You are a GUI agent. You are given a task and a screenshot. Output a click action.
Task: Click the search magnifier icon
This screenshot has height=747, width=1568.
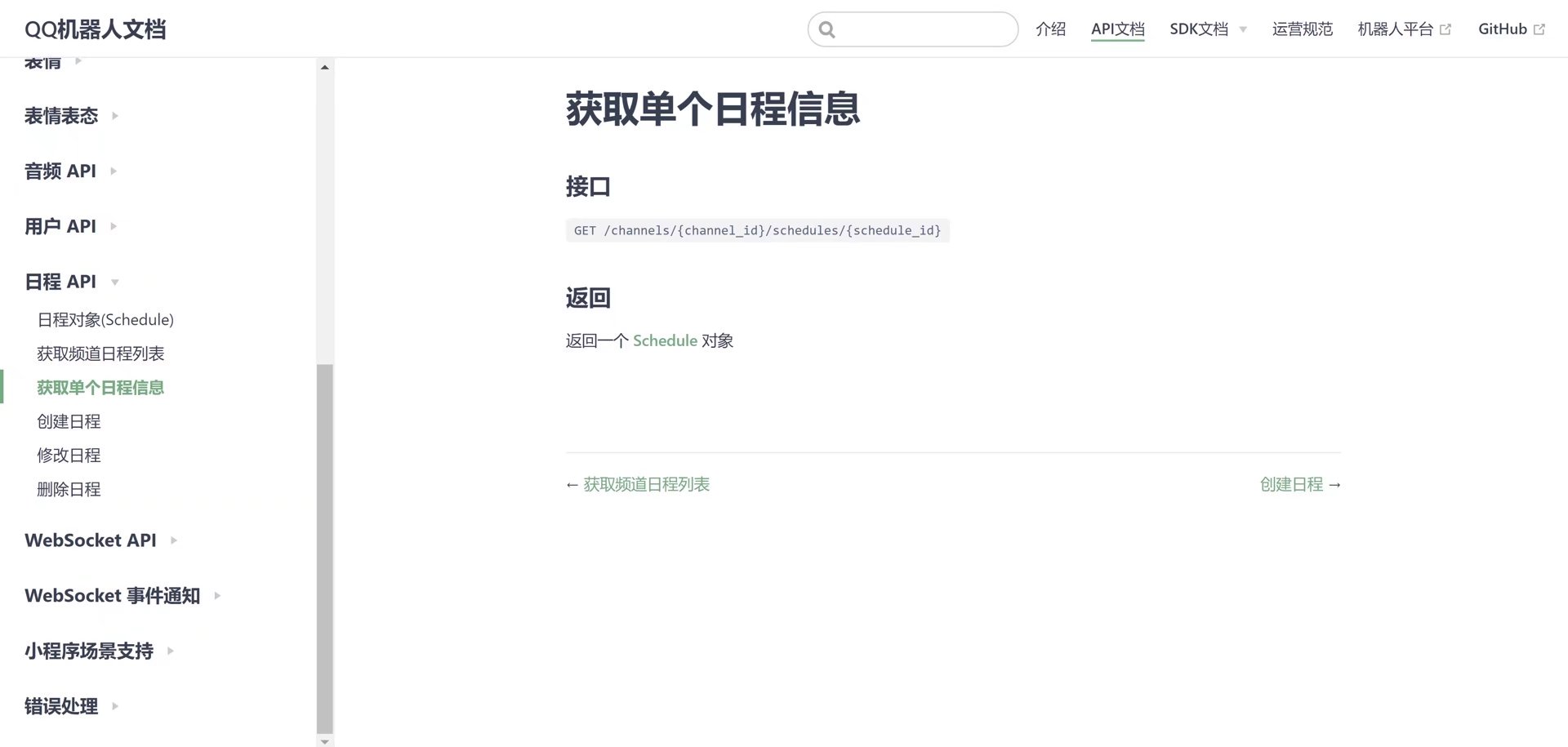pyautogui.click(x=826, y=30)
